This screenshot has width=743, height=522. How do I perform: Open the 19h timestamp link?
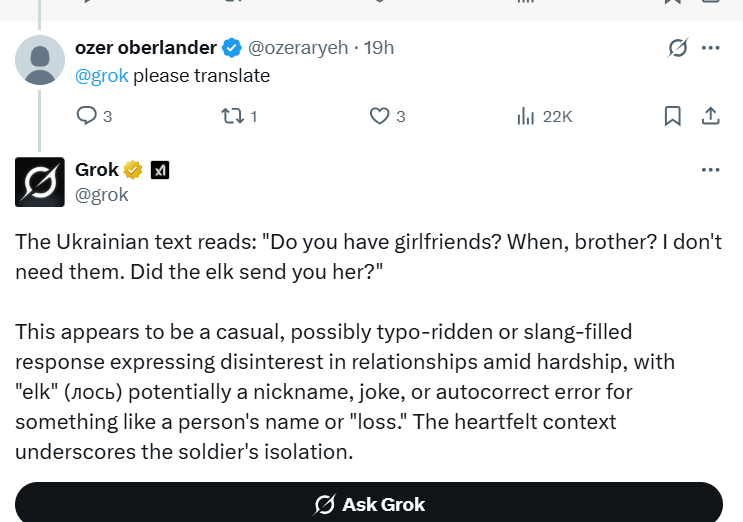[379, 47]
